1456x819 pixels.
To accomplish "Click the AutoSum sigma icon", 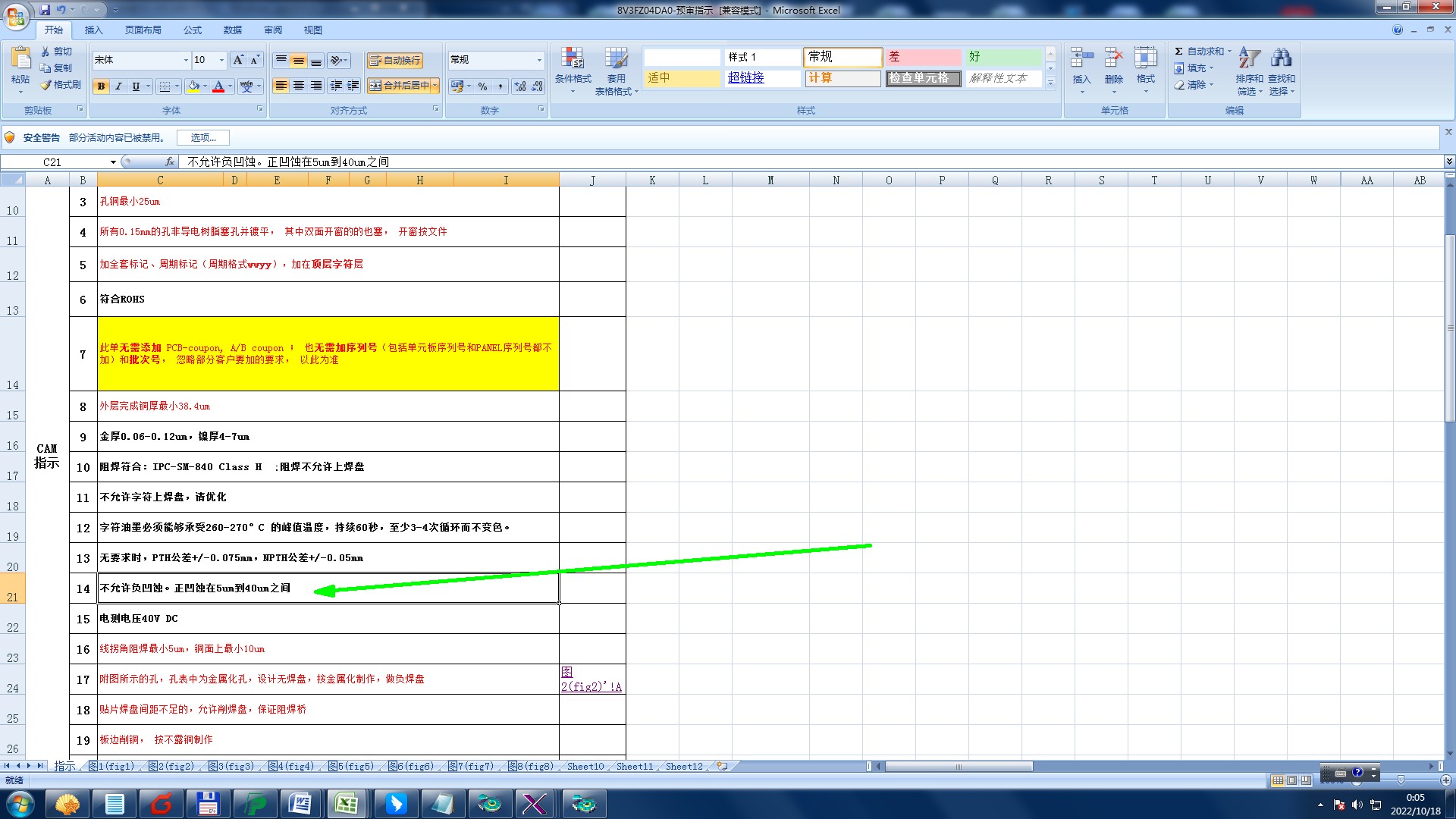I will point(1179,51).
